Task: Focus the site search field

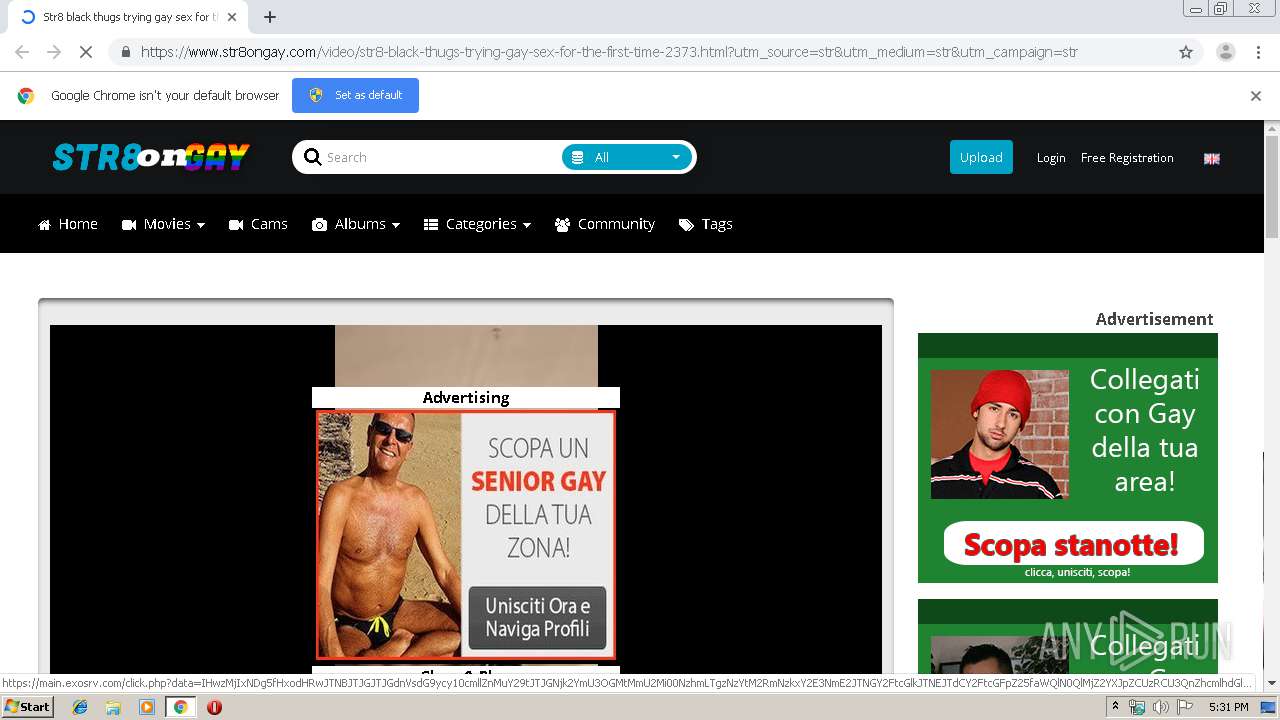Action: tap(440, 157)
